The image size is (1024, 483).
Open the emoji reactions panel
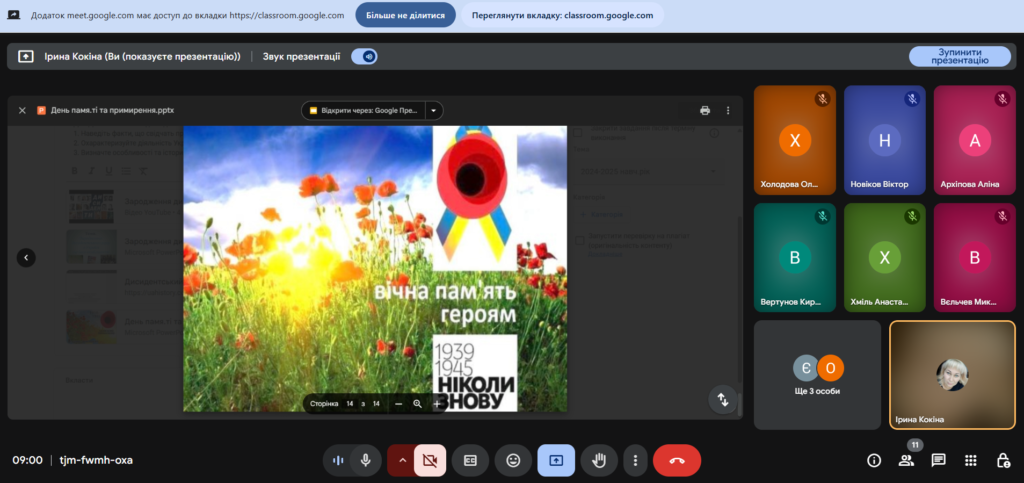click(x=513, y=460)
